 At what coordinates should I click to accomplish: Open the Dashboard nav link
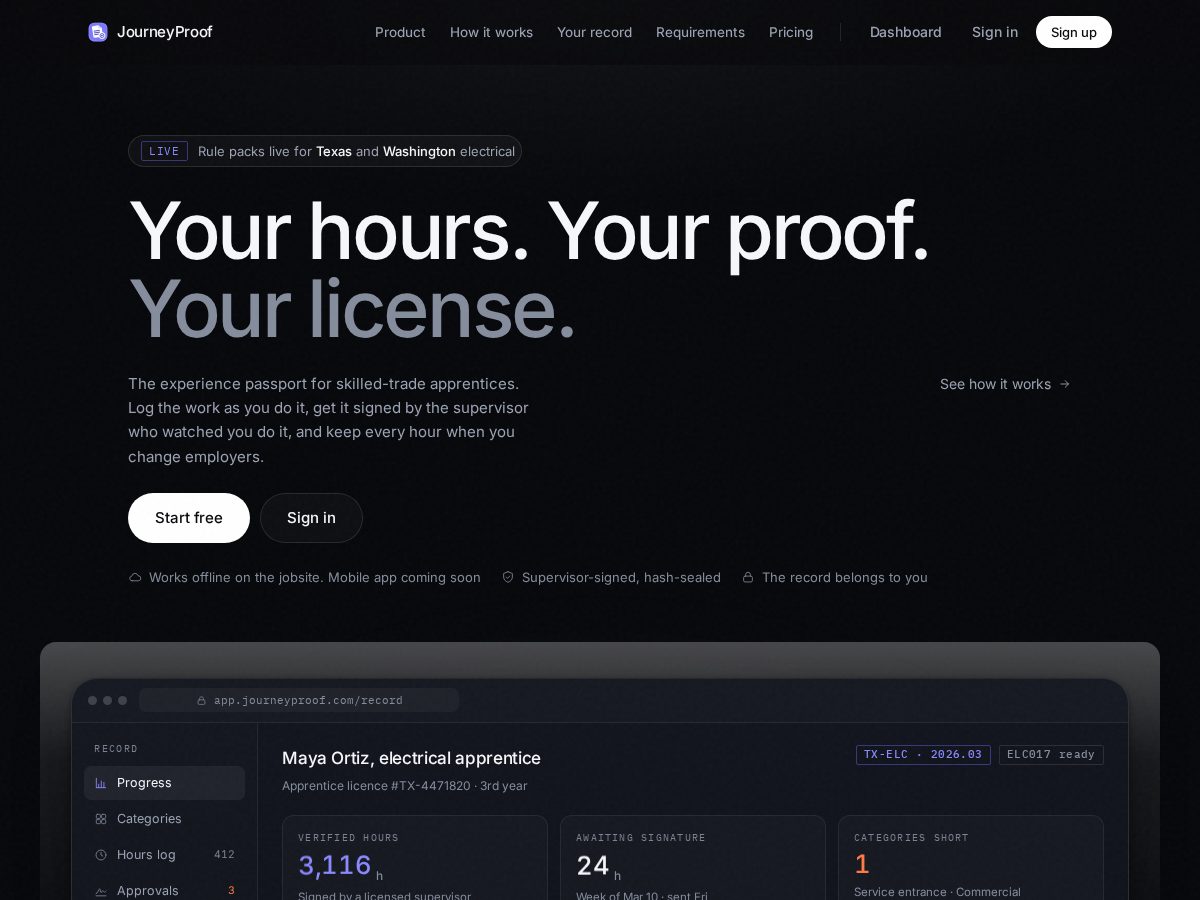(x=906, y=32)
